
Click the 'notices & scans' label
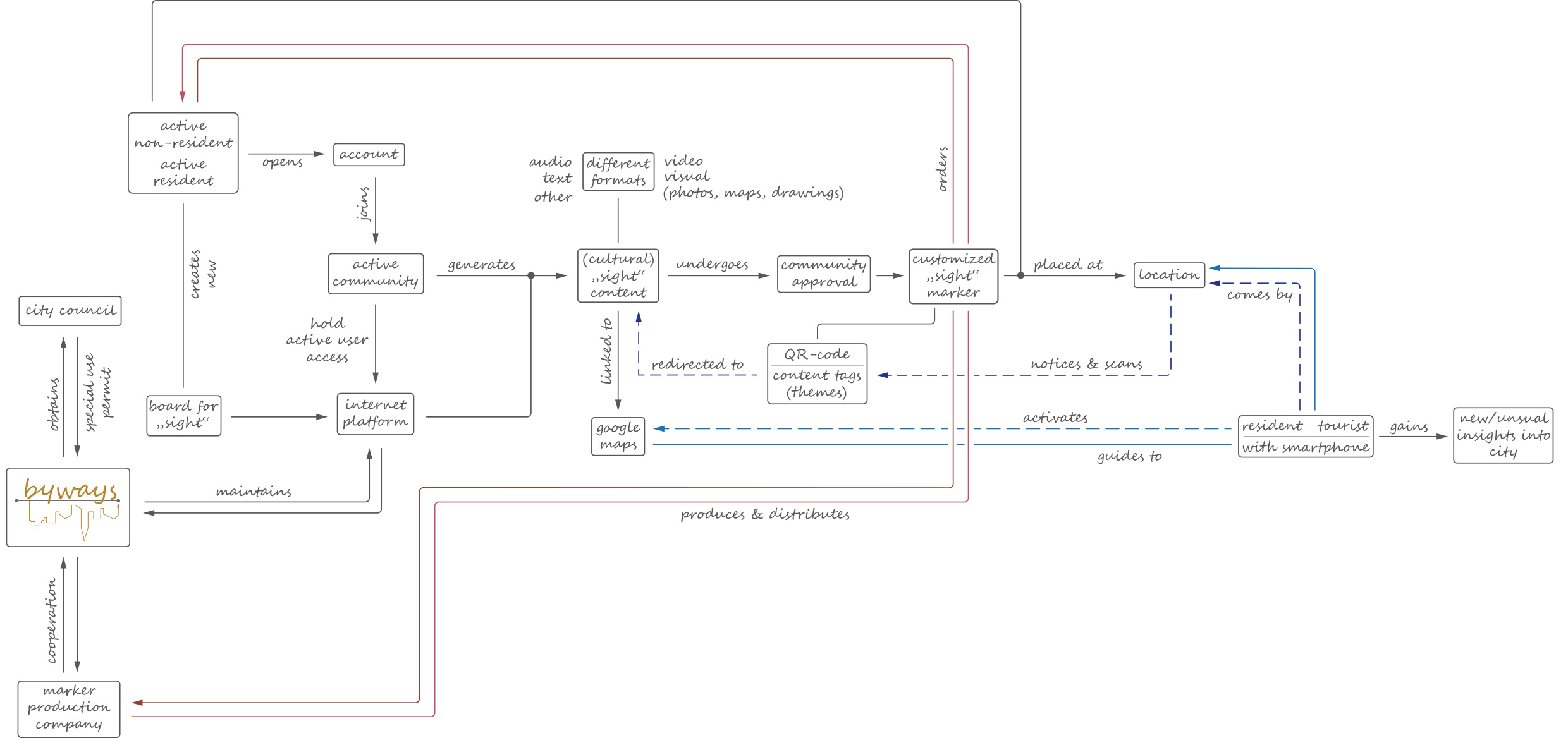point(1086,365)
